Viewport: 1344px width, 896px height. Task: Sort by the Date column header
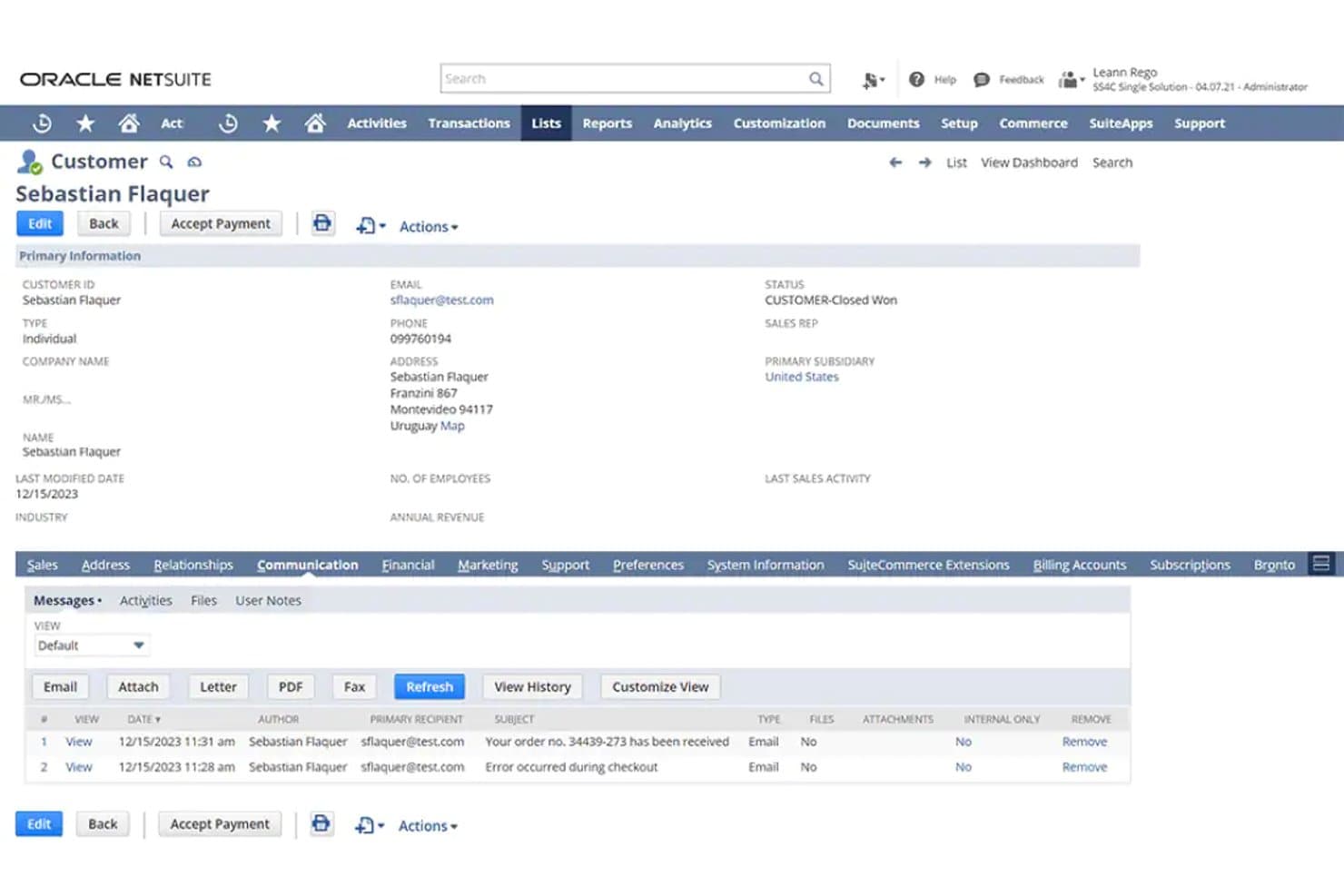143,719
